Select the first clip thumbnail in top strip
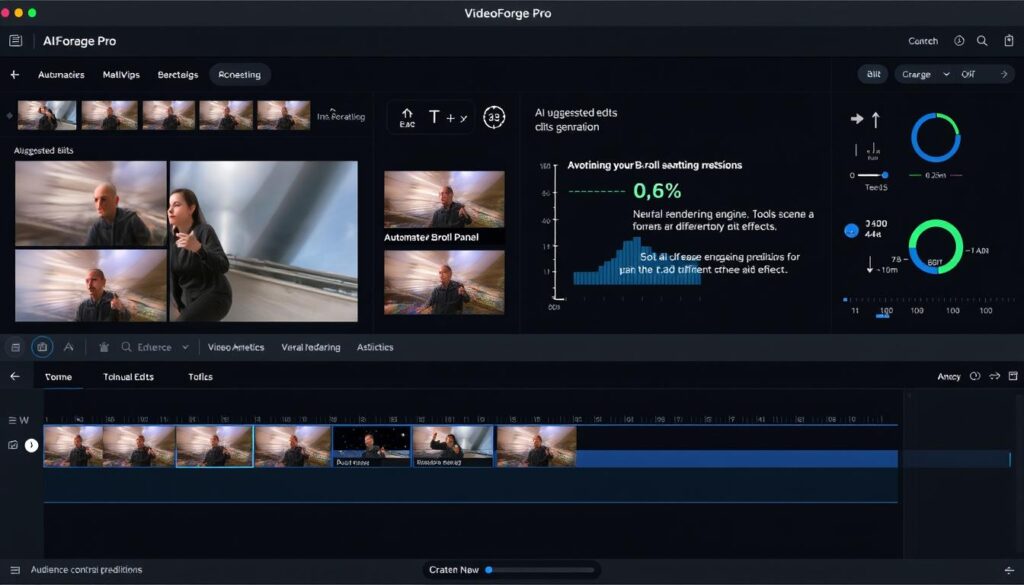The width and height of the screenshot is (1024, 585). (46, 116)
